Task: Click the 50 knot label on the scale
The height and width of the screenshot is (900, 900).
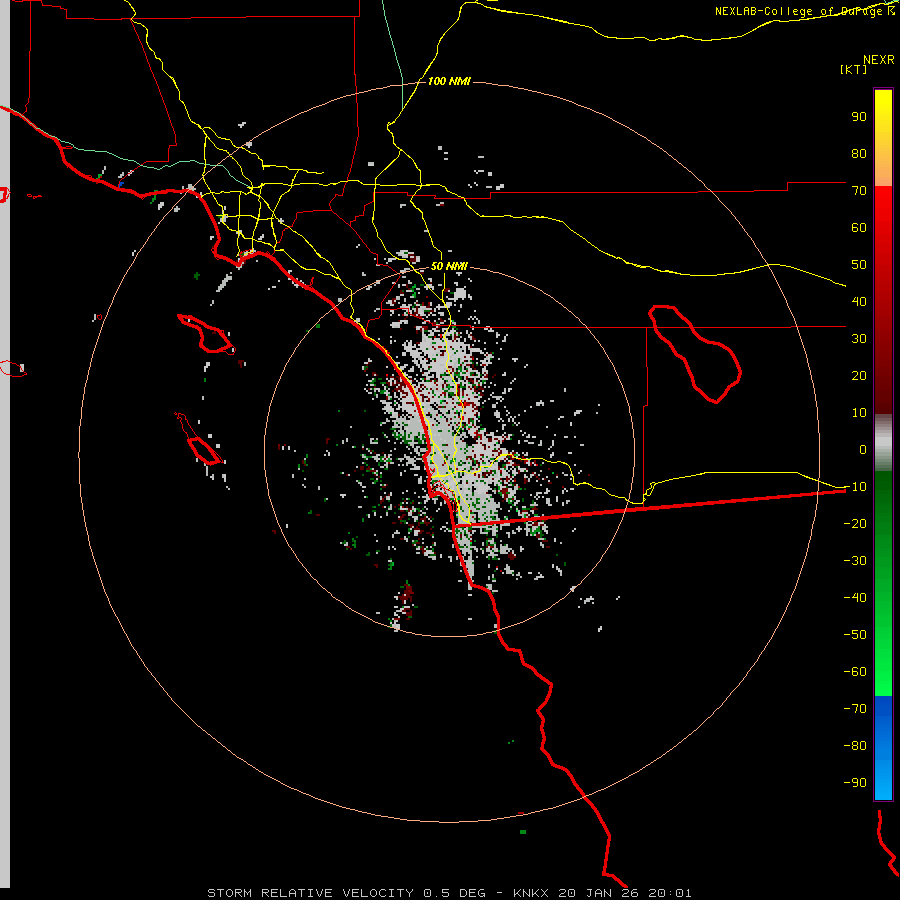Action: click(859, 265)
